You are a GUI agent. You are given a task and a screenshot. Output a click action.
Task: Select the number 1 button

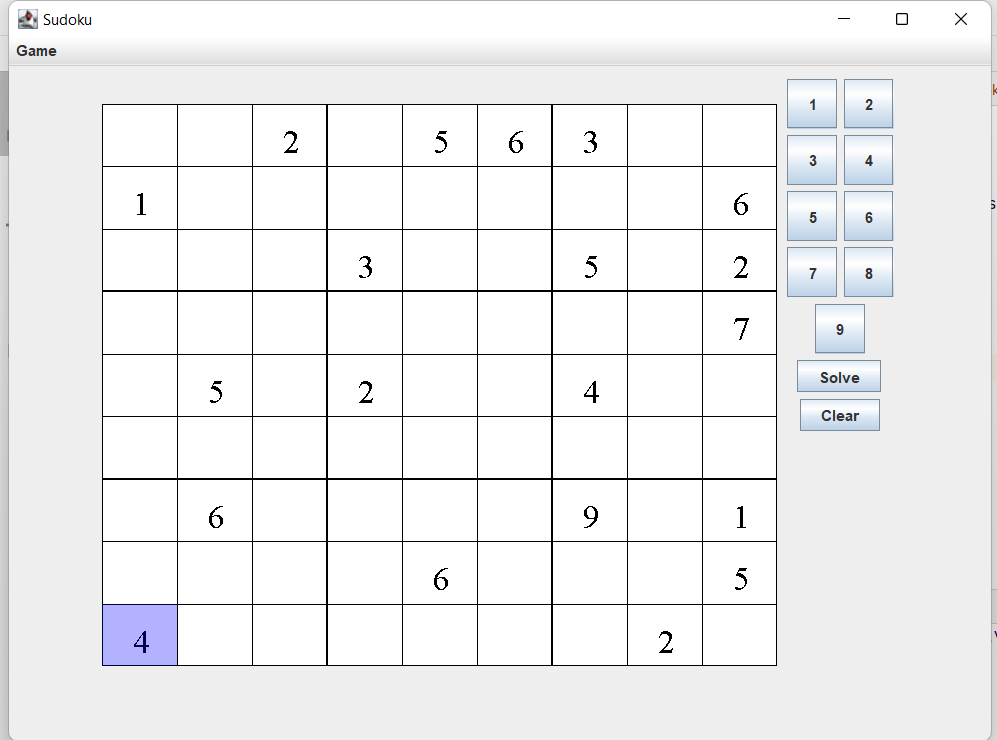(x=811, y=103)
